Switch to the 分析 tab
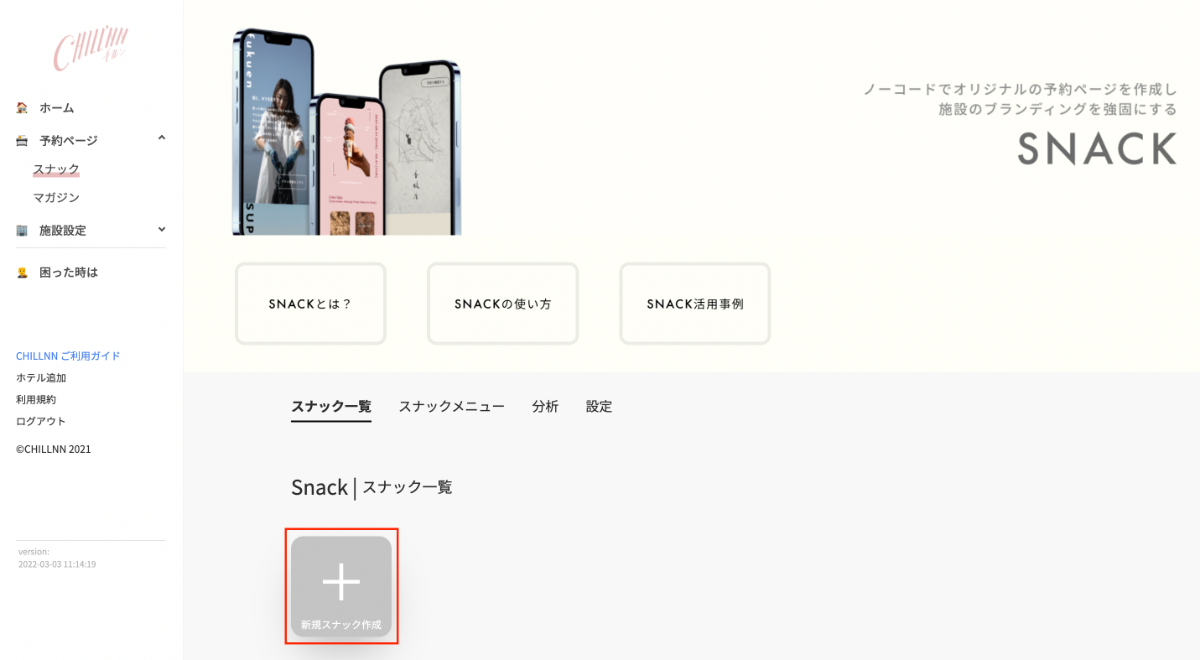 click(x=545, y=407)
